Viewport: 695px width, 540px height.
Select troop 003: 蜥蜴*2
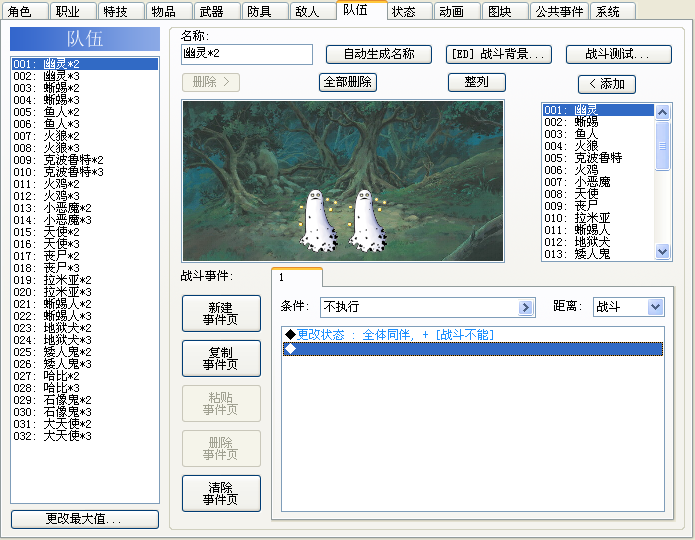tap(85, 88)
